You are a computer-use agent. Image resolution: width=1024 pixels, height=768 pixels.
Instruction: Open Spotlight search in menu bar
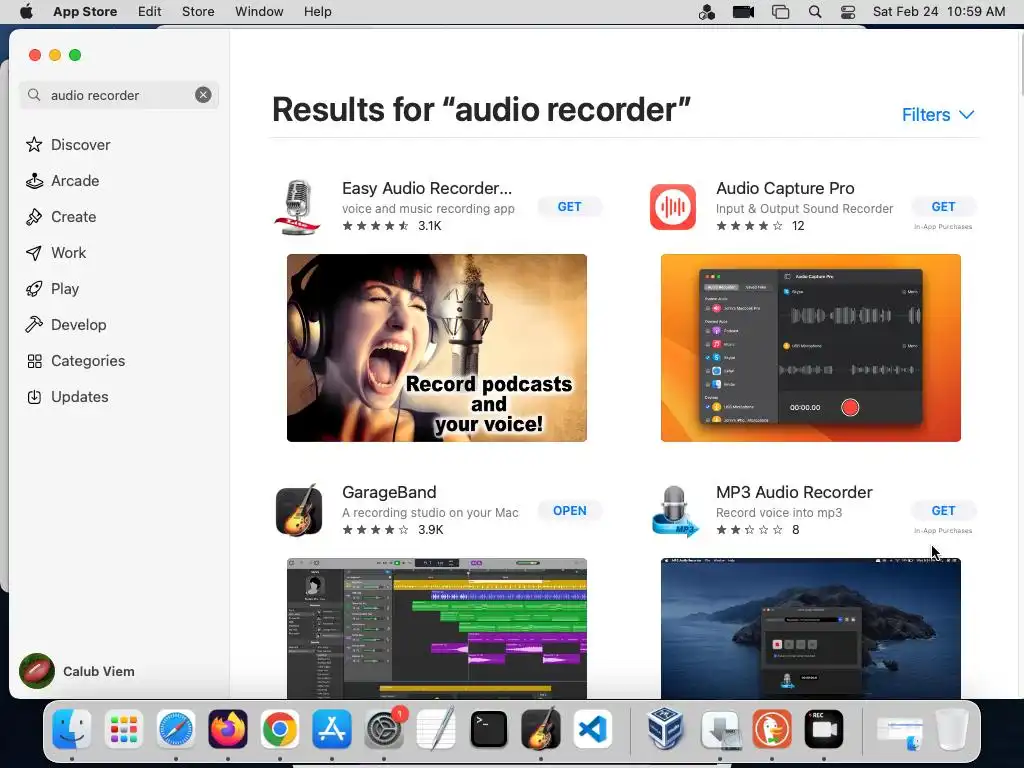click(814, 12)
